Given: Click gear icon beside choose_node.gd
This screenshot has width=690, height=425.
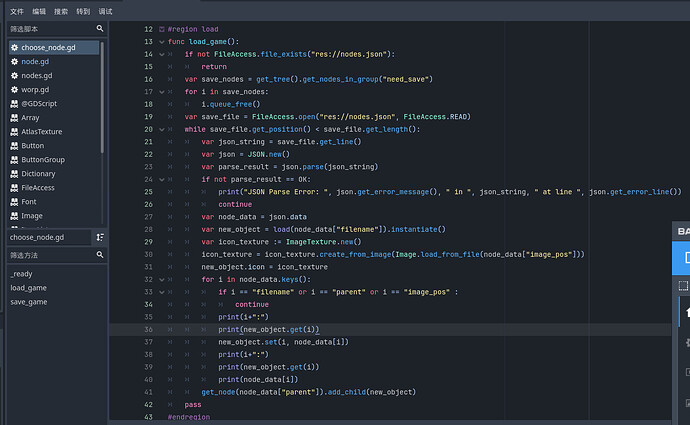Looking at the screenshot, I should pyautogui.click(x=15, y=48).
